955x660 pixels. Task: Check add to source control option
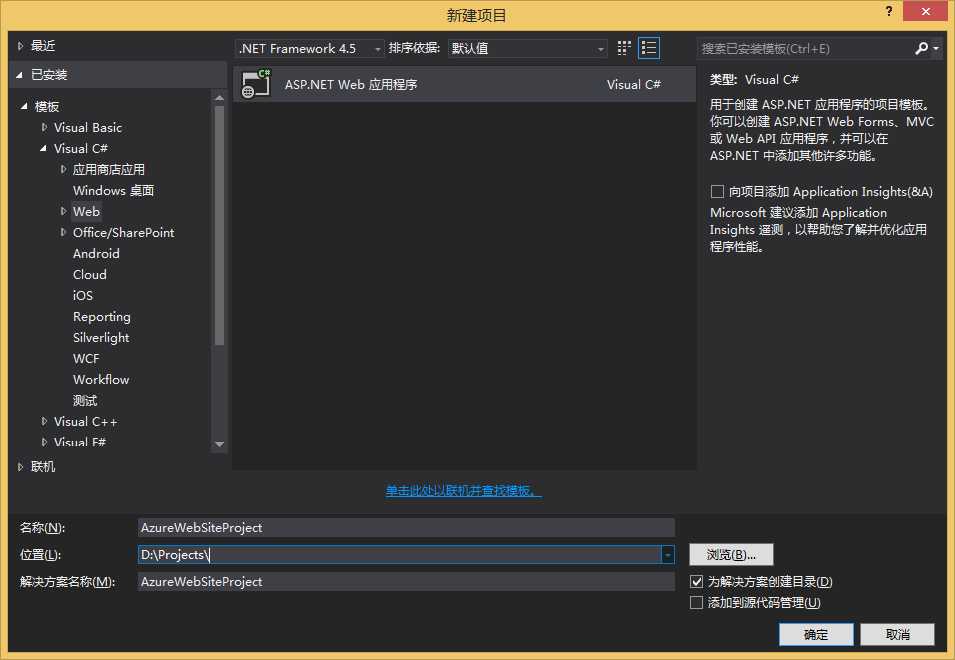(696, 602)
